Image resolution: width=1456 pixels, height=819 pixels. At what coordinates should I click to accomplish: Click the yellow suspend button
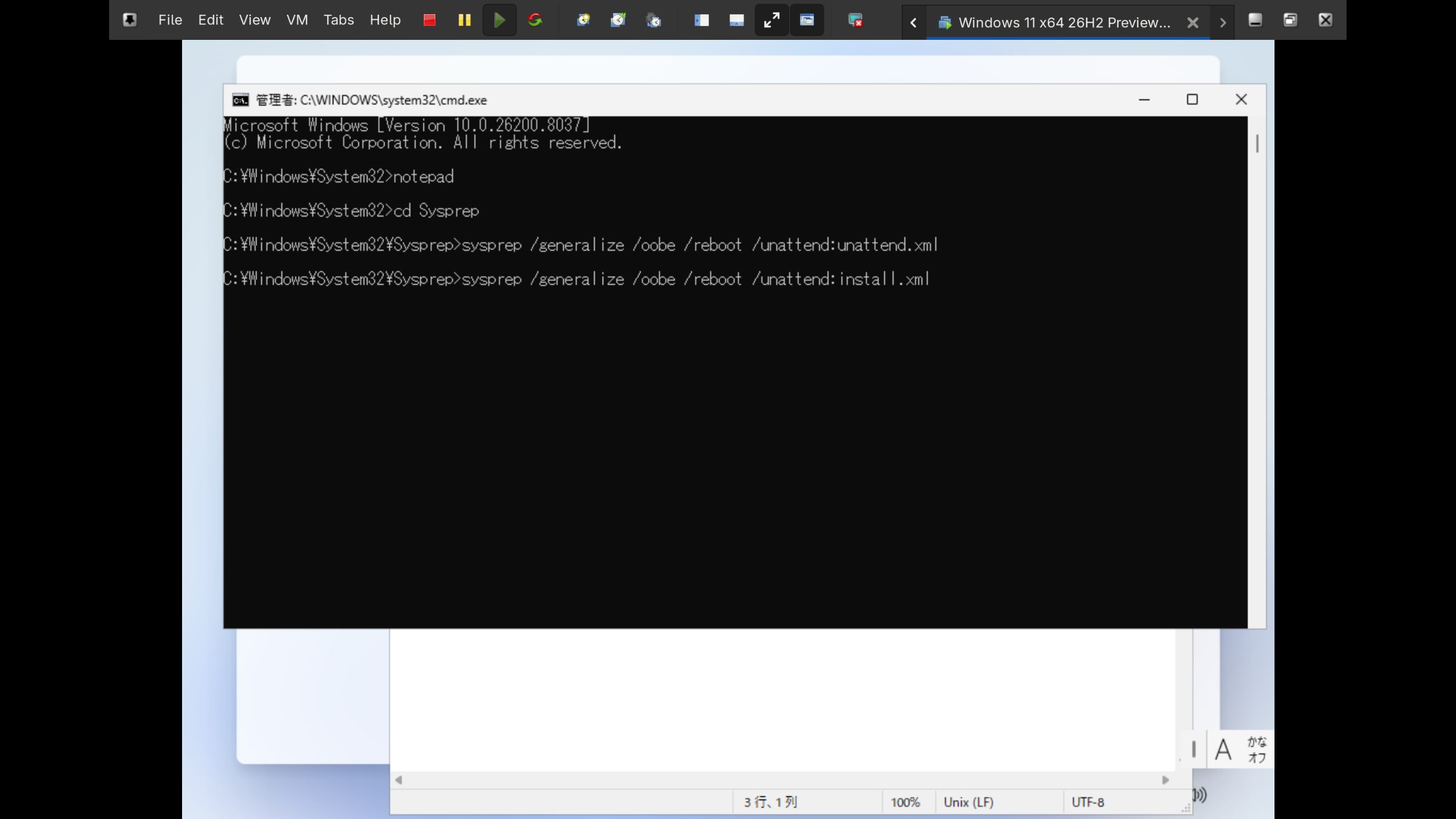[464, 20]
